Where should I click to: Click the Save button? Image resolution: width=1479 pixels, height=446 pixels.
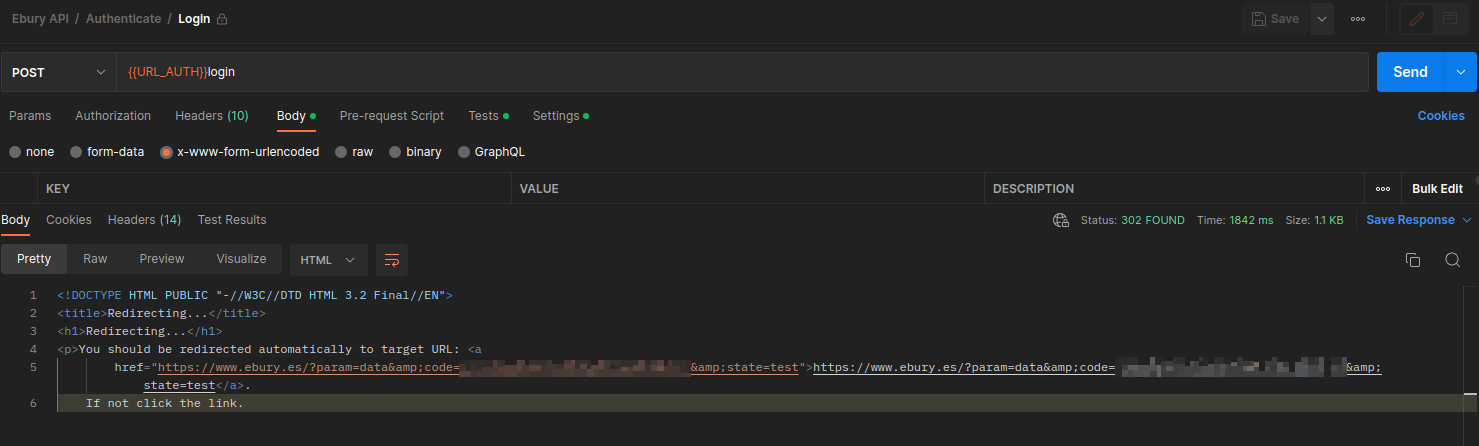click(1276, 19)
